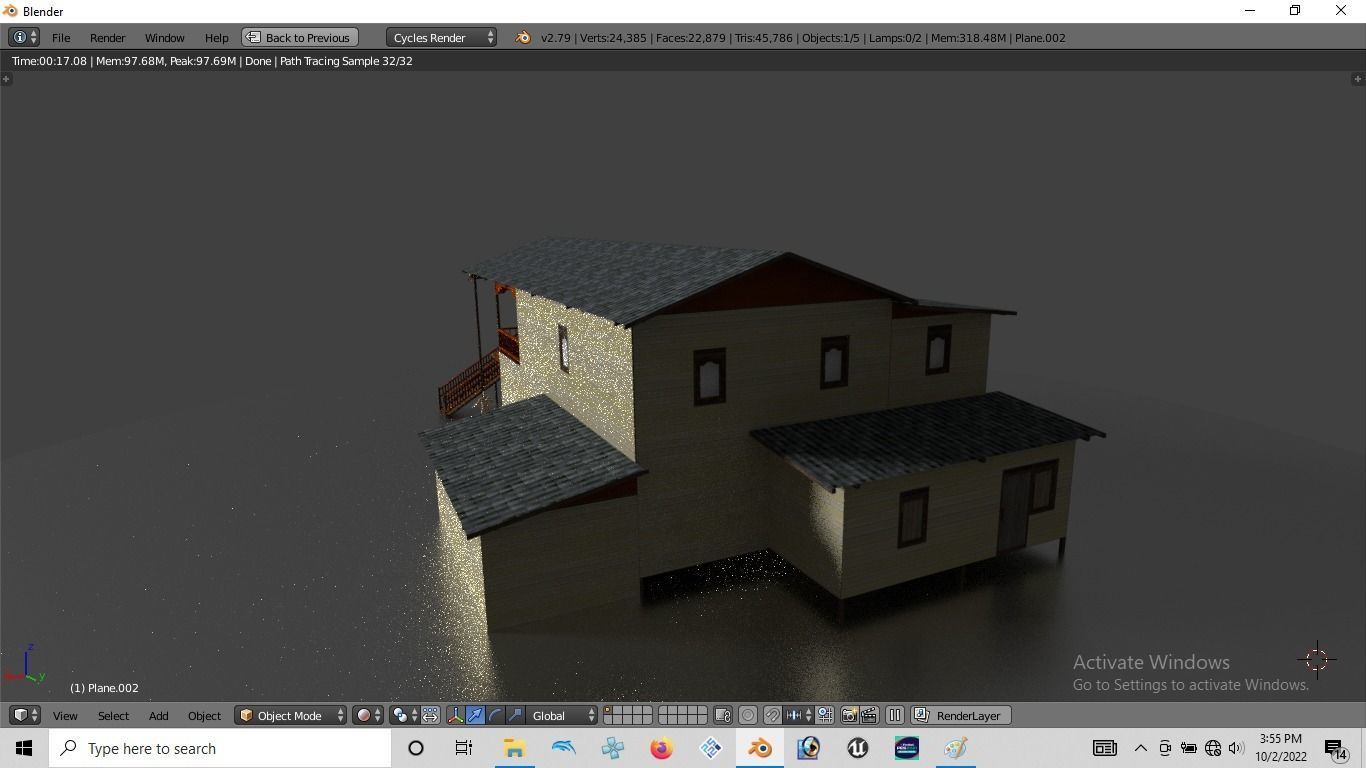Click the battery icon in system tray
Viewport: 1366px width, 768px height.
(x=1189, y=748)
